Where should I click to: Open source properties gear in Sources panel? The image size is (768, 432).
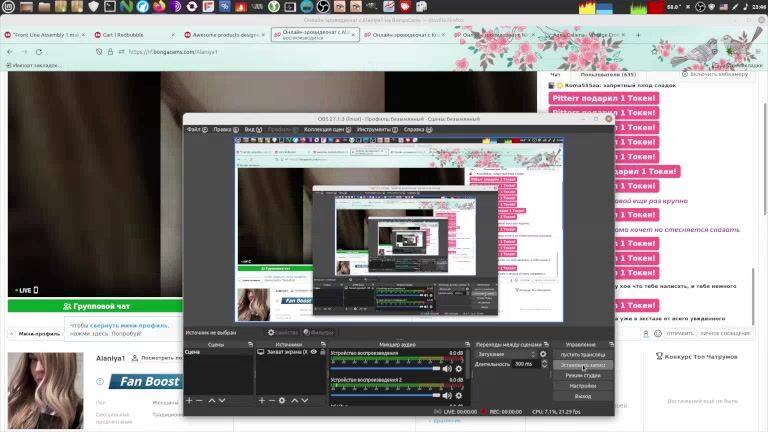pos(282,400)
